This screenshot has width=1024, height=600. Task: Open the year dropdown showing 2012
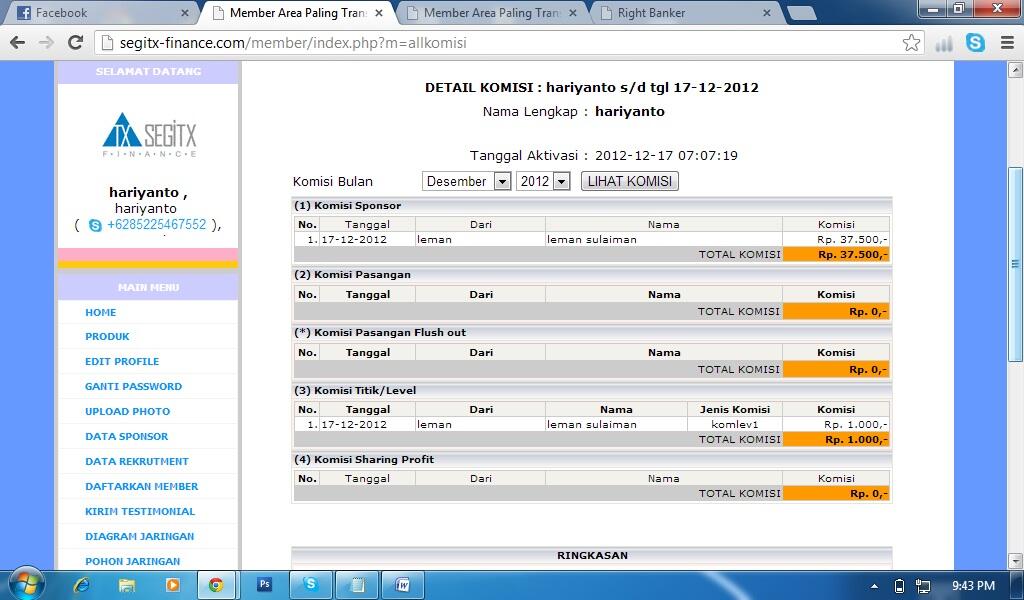(543, 181)
